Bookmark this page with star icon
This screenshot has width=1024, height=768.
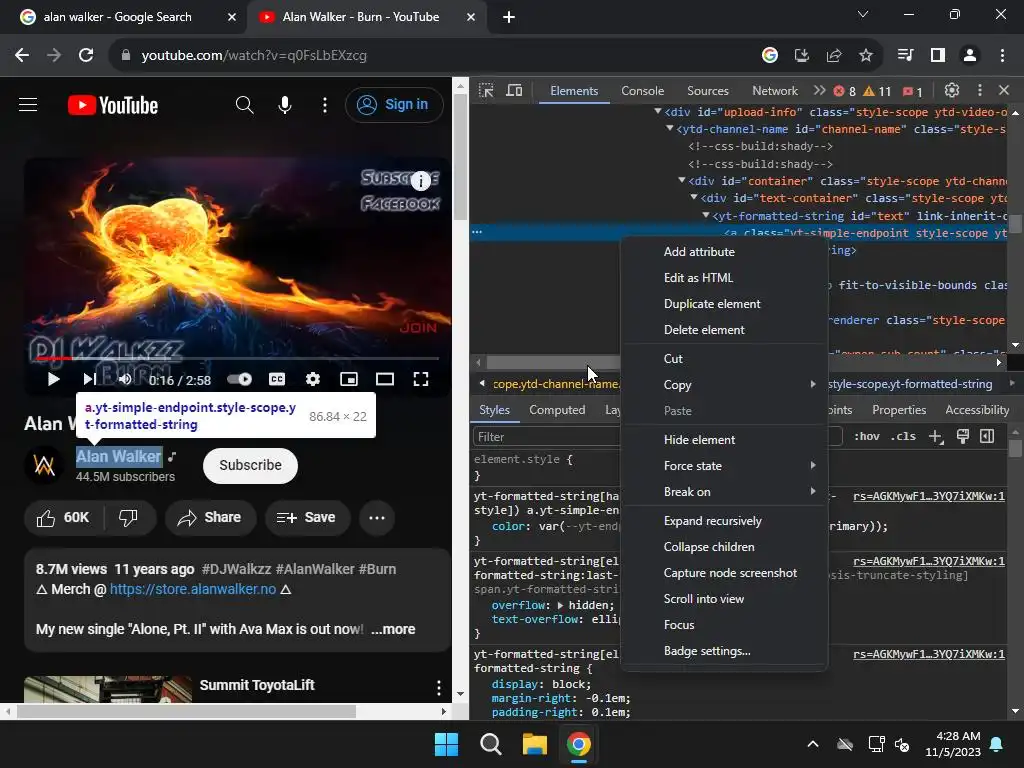[x=866, y=56]
